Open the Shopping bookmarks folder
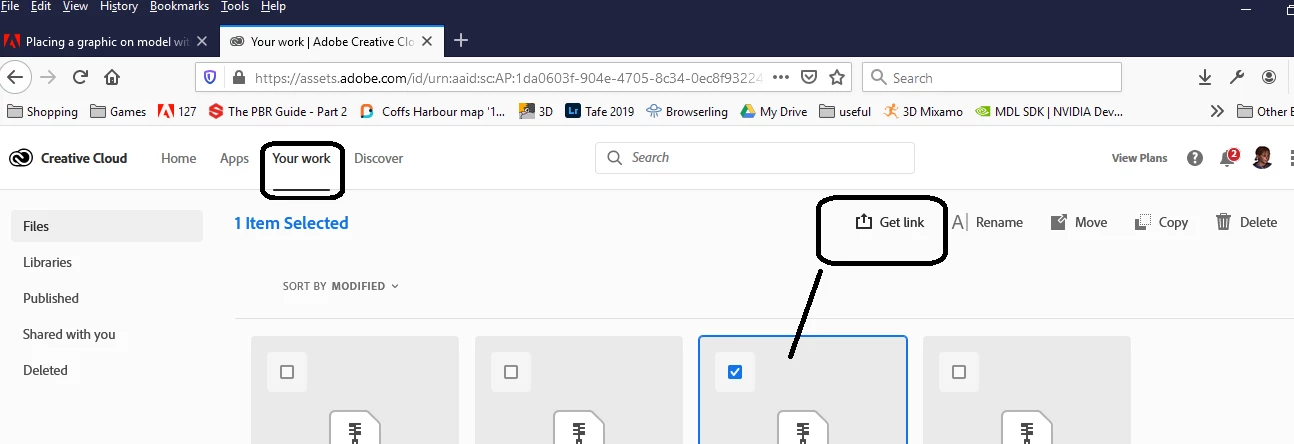1294x444 pixels. coord(42,111)
